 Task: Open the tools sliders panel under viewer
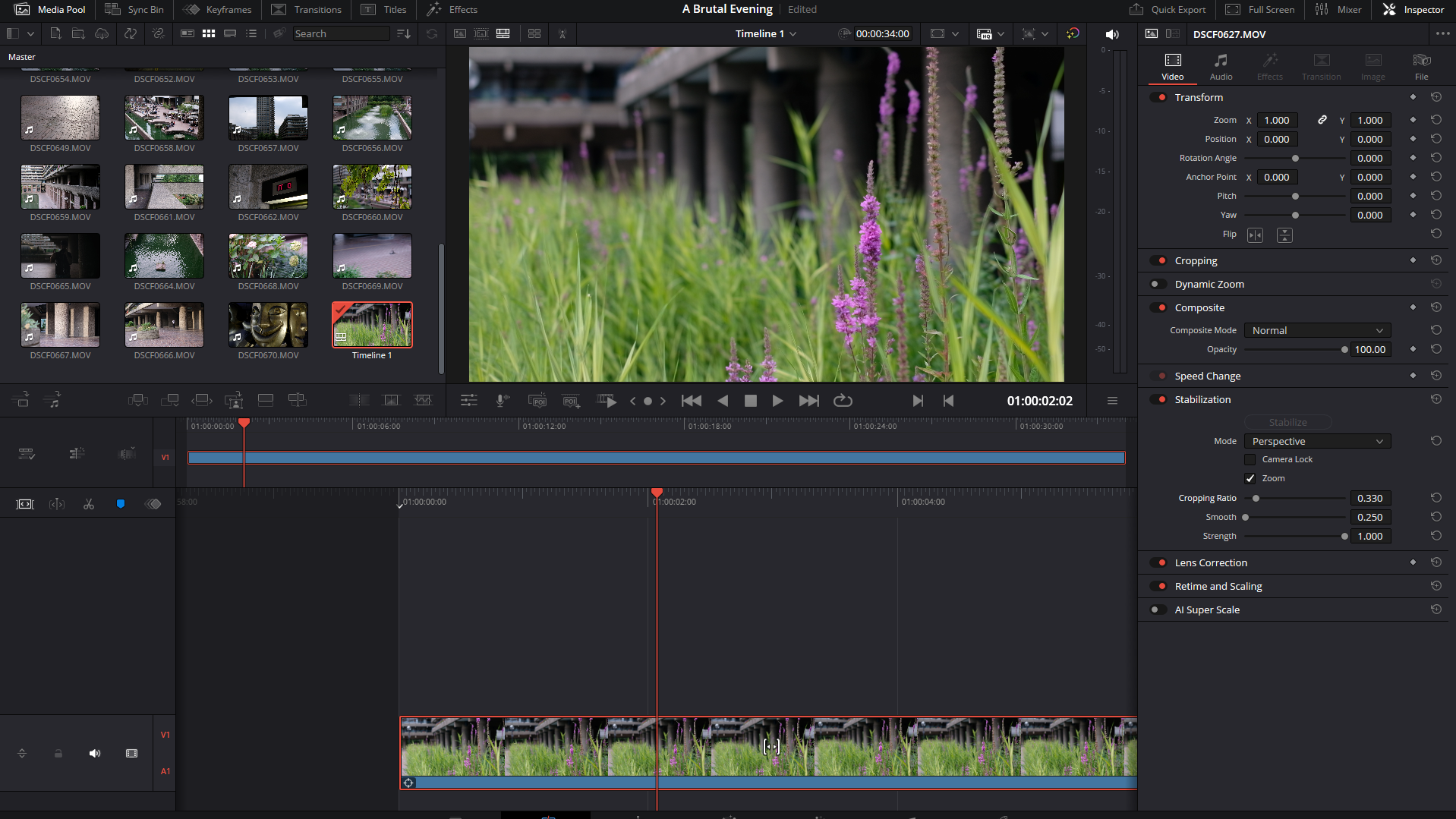click(469, 401)
